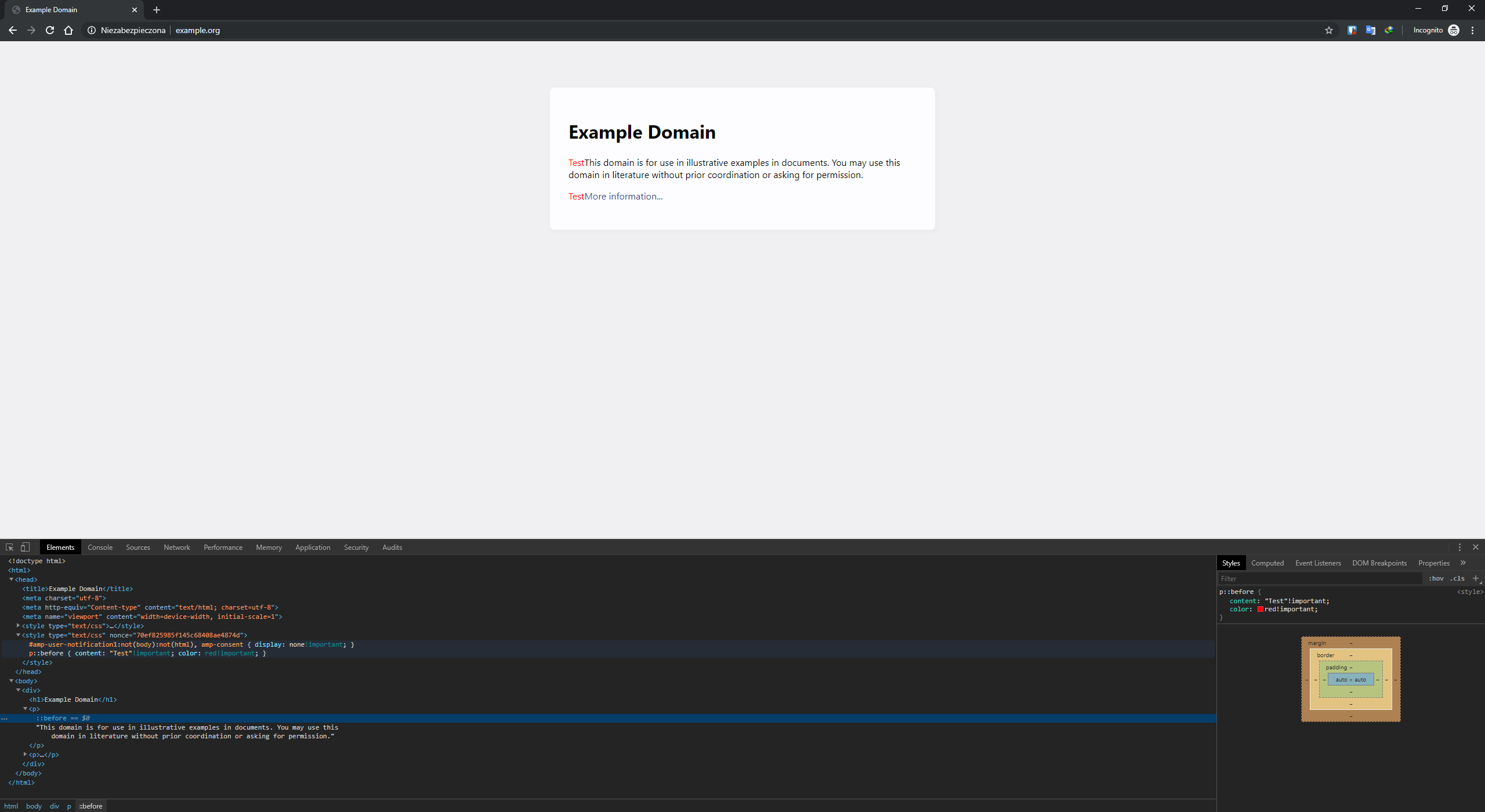Open the Google Translate extension icon
Image resolution: width=1485 pixels, height=812 pixels.
pos(1371,30)
